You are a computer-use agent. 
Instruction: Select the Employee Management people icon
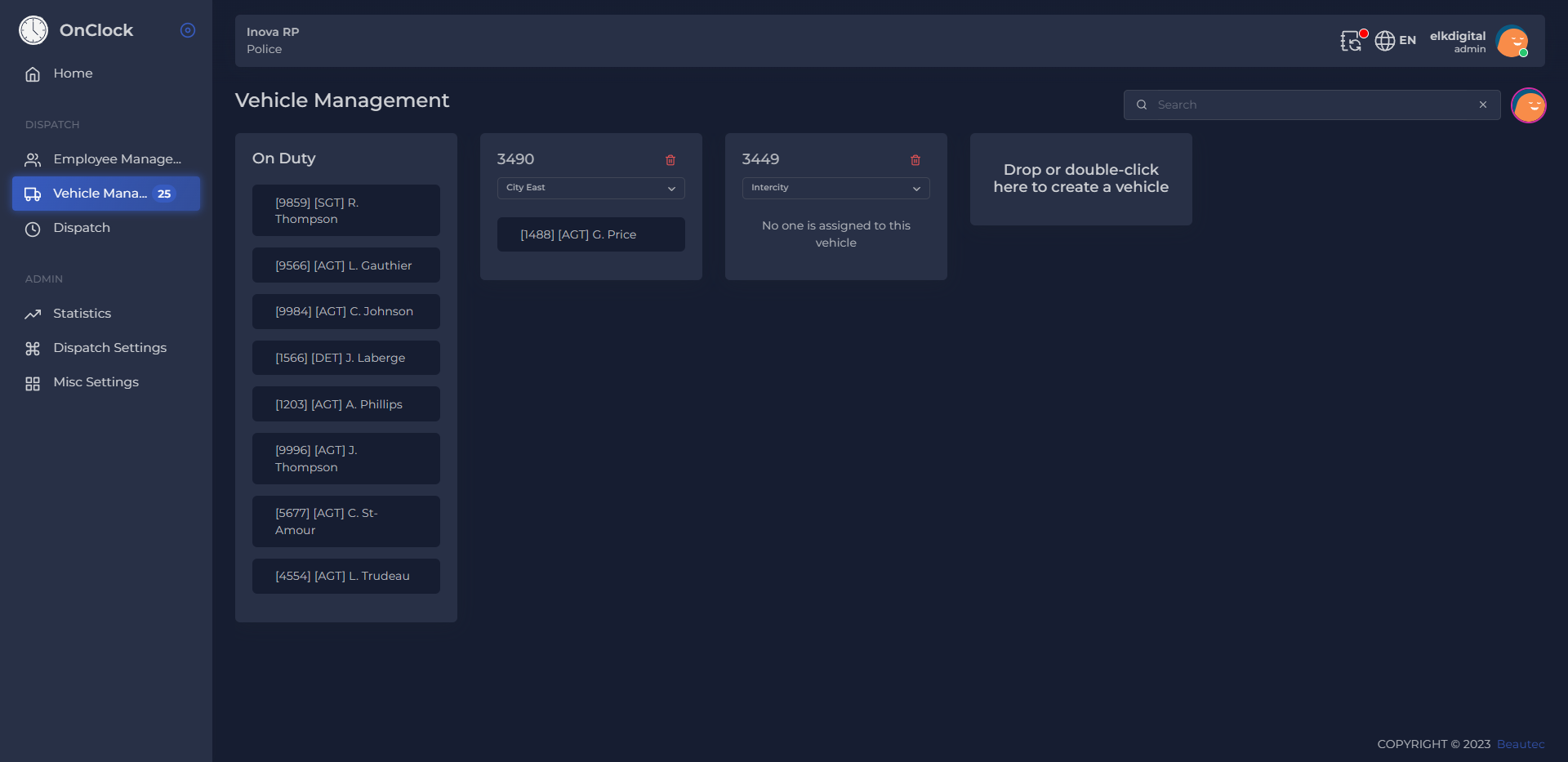(33, 159)
